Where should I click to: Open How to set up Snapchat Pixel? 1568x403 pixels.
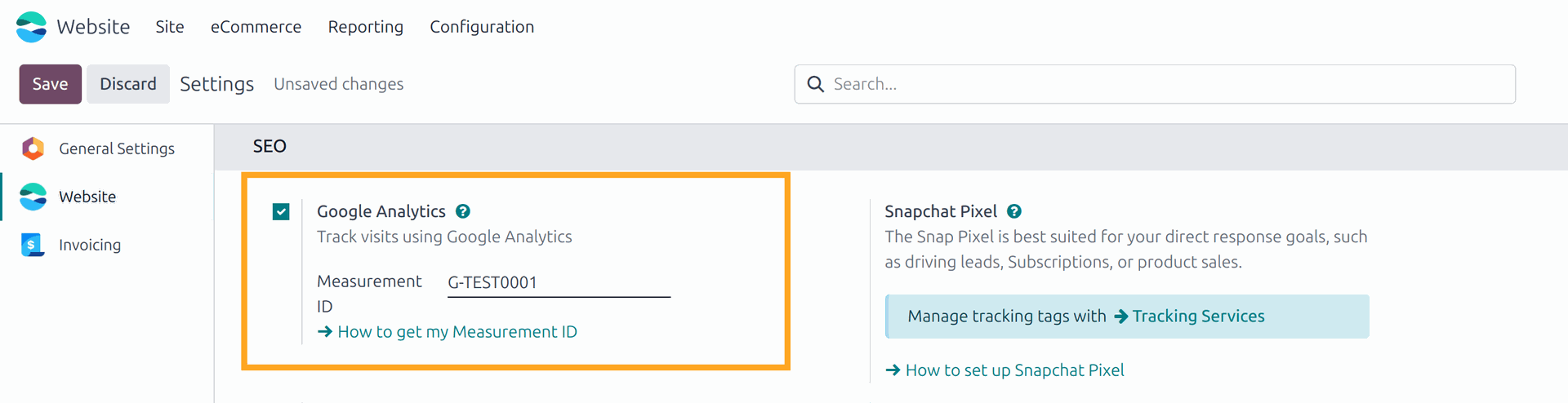tap(1004, 370)
